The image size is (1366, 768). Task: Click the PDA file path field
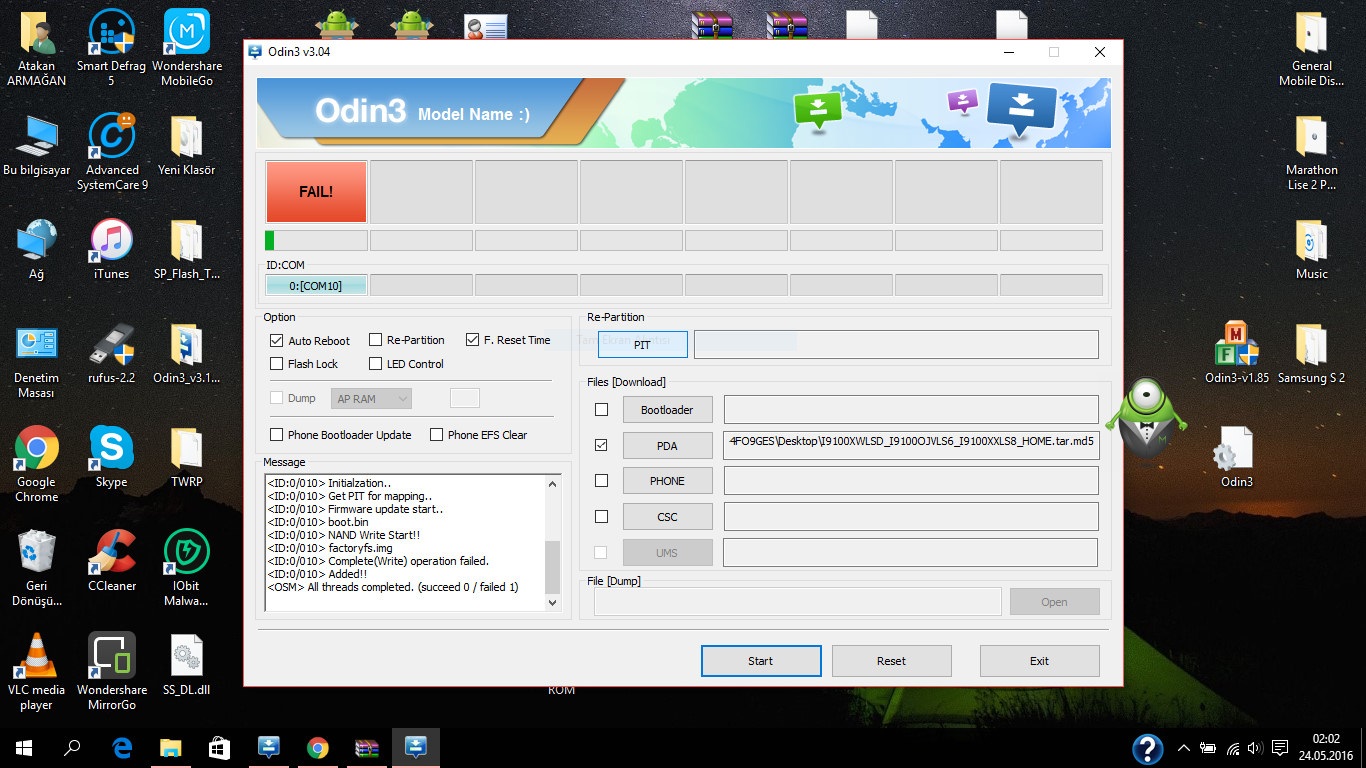coord(911,445)
